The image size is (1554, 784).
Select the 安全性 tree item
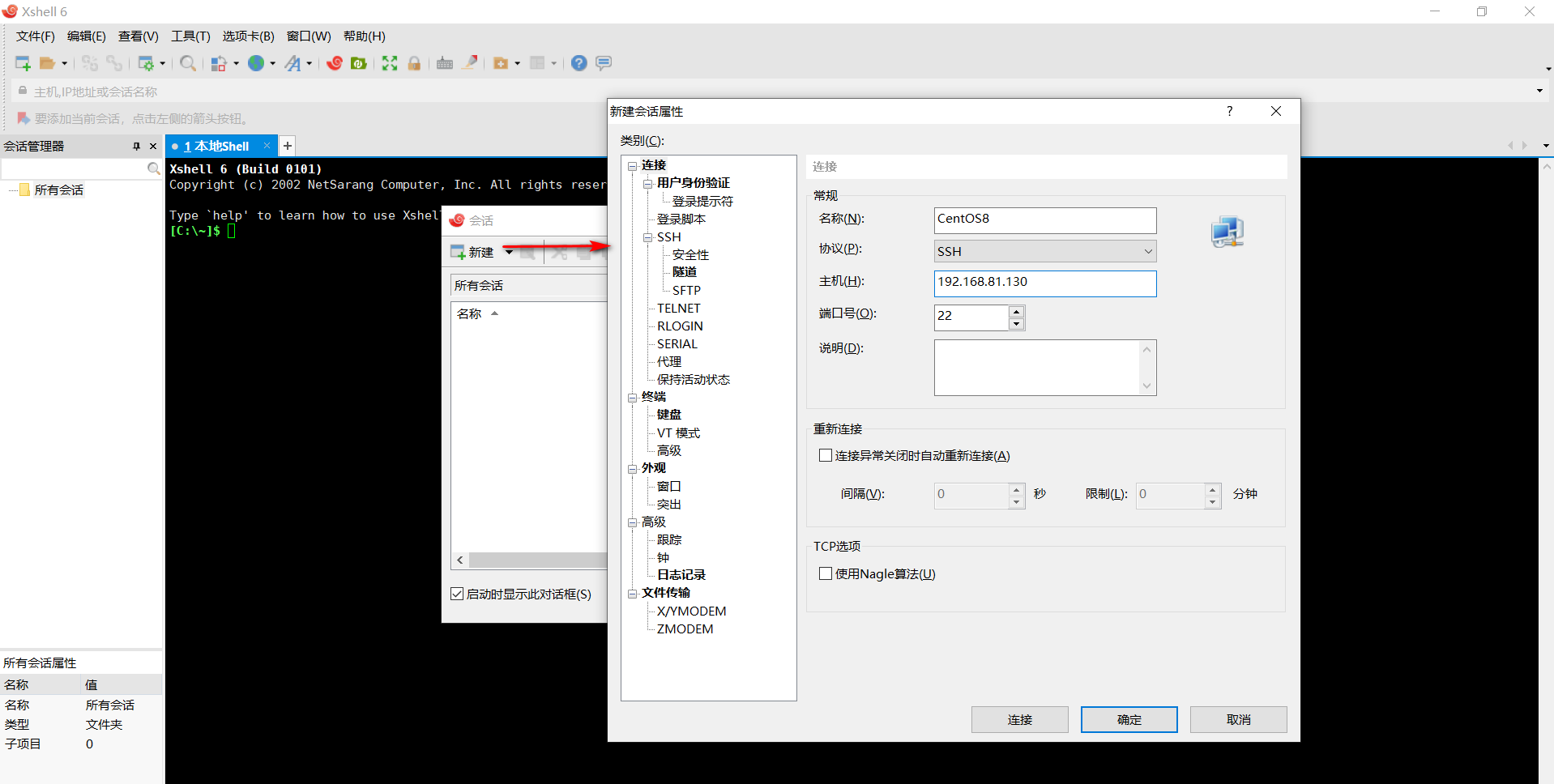point(690,254)
